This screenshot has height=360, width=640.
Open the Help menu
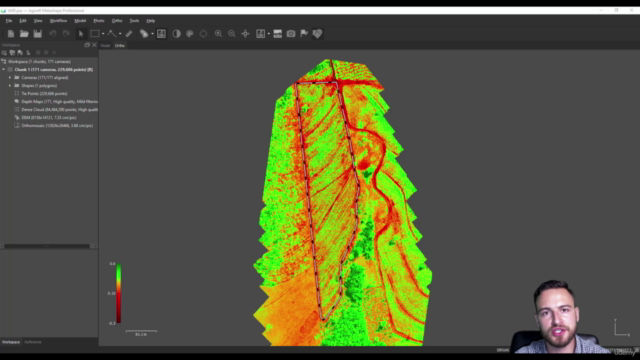click(151, 21)
